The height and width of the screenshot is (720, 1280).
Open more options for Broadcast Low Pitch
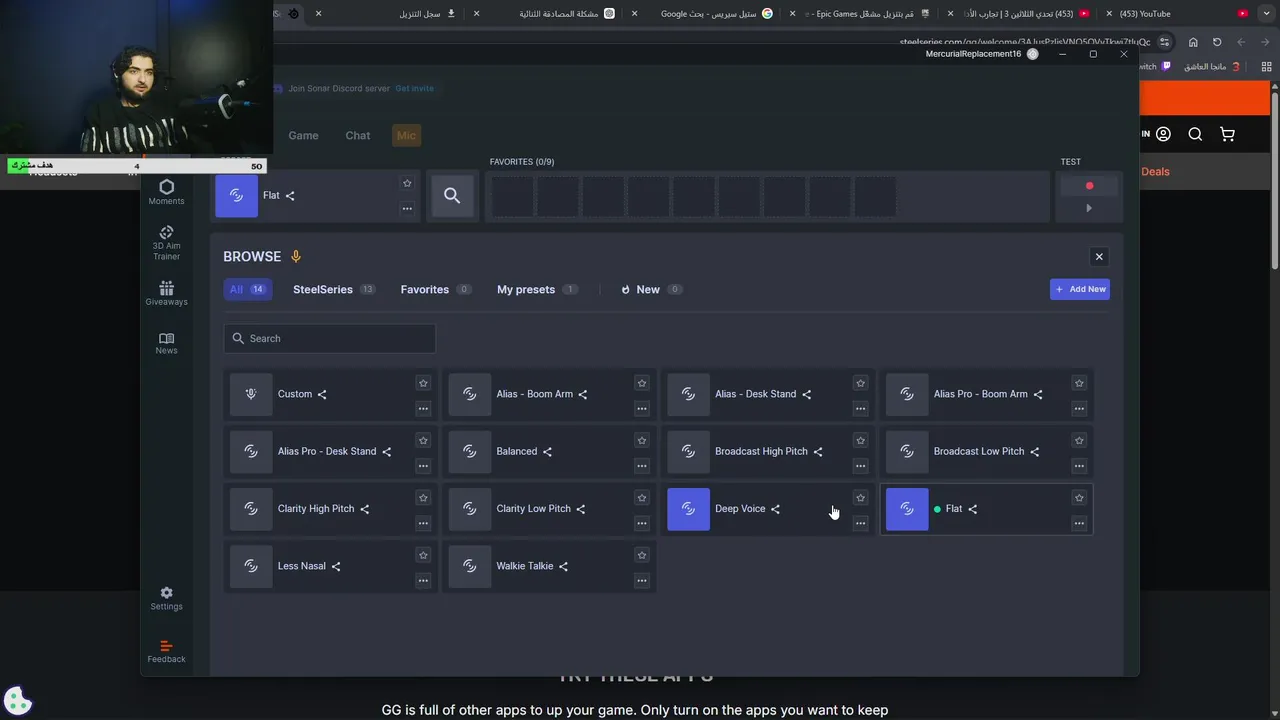pyautogui.click(x=1079, y=465)
